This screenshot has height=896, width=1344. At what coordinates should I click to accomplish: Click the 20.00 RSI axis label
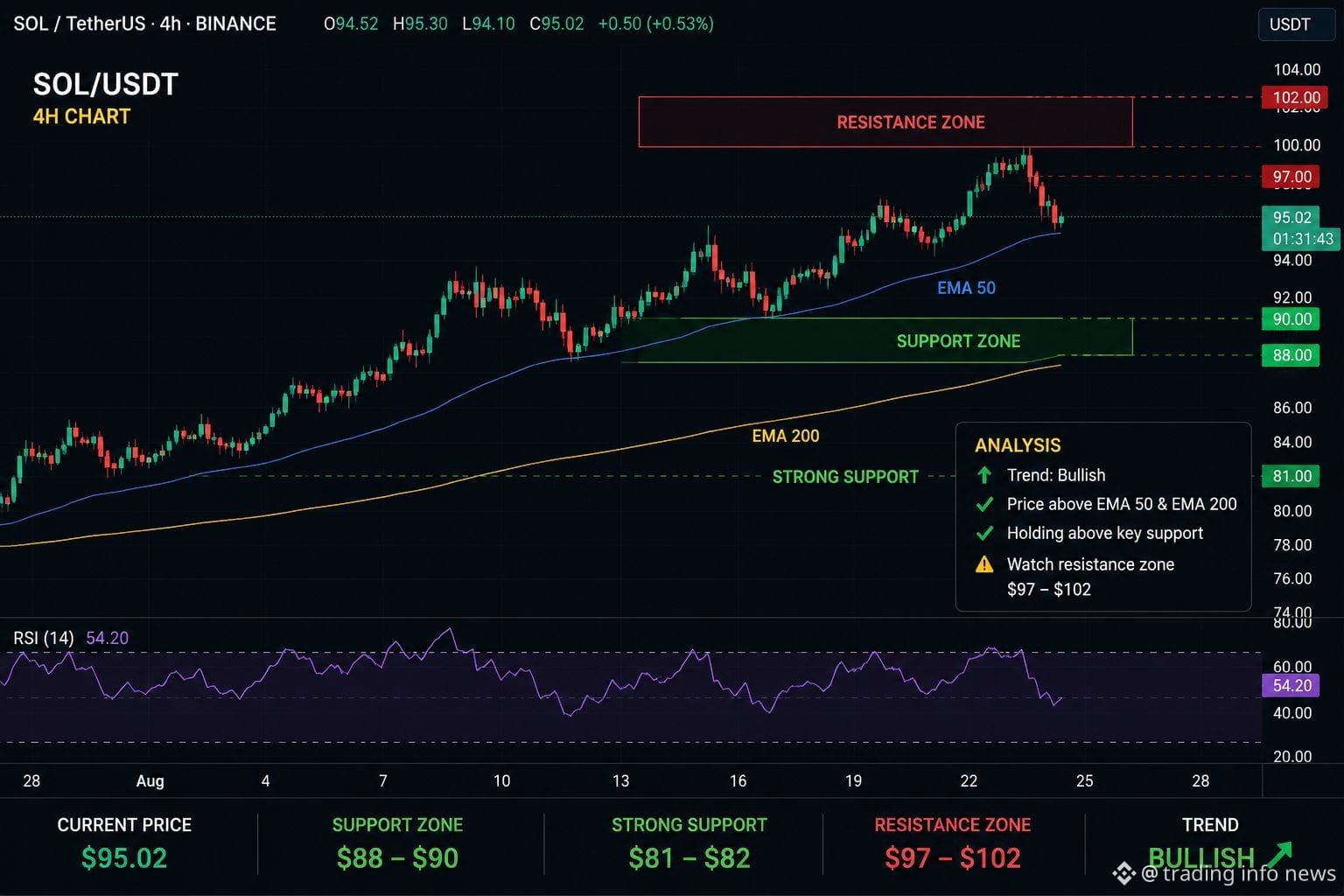pos(1292,757)
